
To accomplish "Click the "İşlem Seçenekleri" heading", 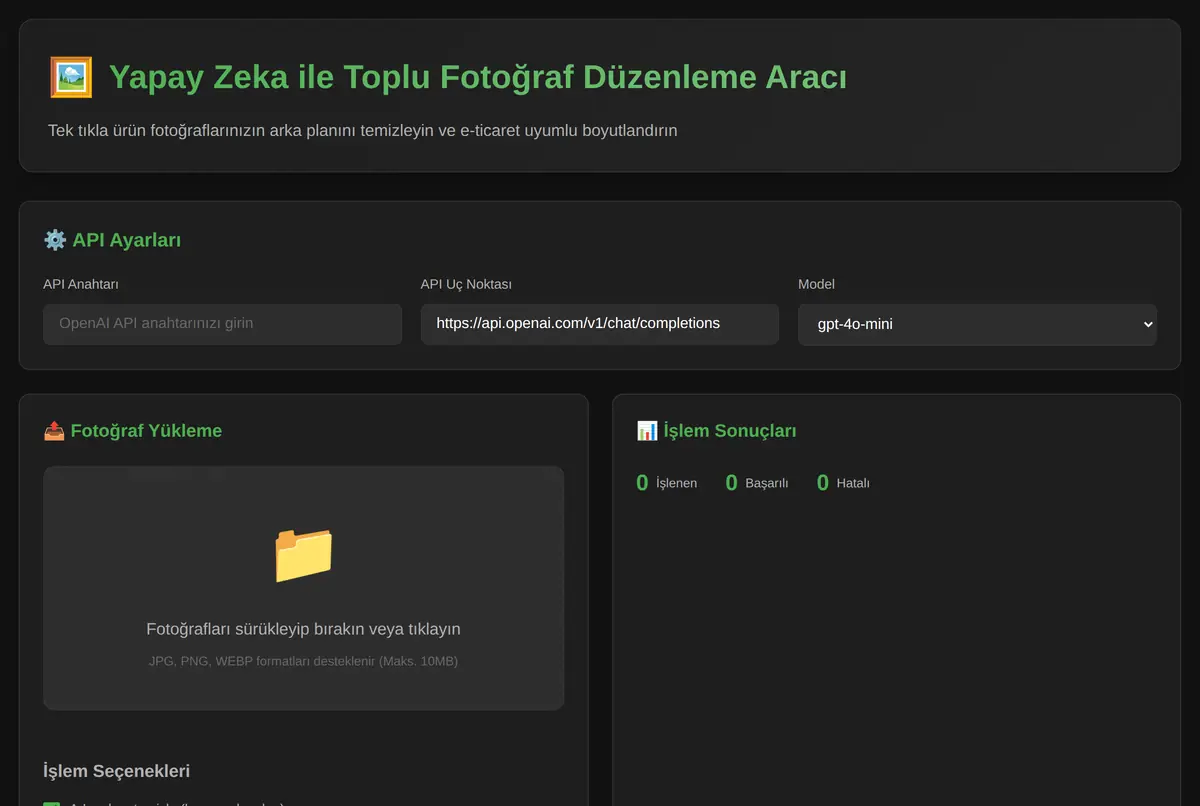I will tap(116, 771).
